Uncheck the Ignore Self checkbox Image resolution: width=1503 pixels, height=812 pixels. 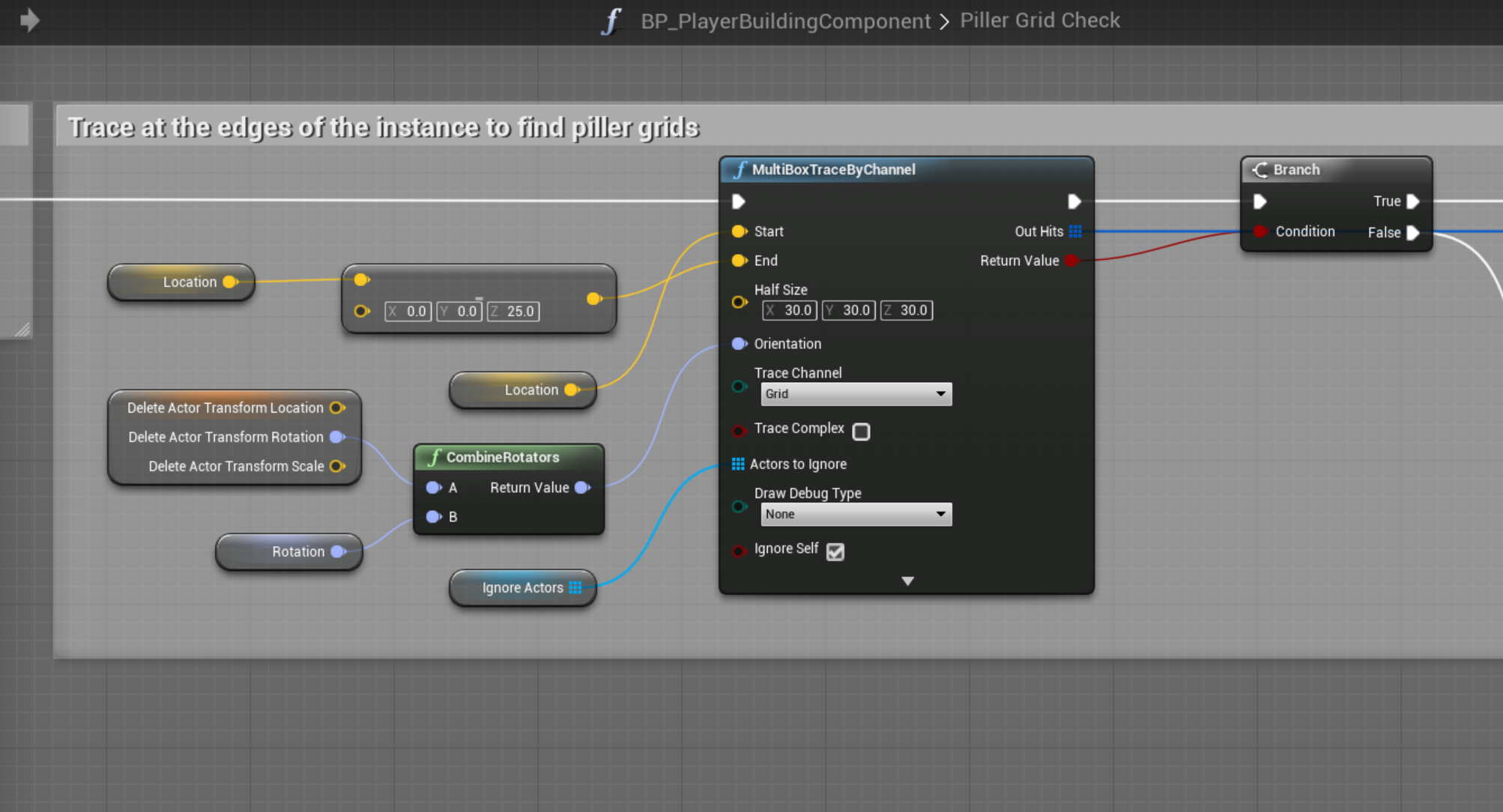tap(835, 552)
